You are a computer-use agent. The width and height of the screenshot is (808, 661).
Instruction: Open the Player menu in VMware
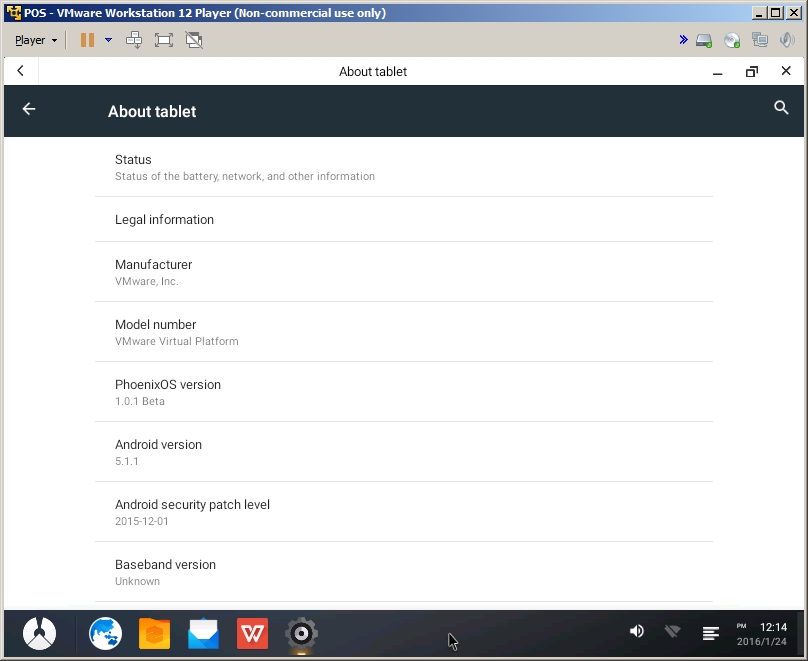[35, 40]
